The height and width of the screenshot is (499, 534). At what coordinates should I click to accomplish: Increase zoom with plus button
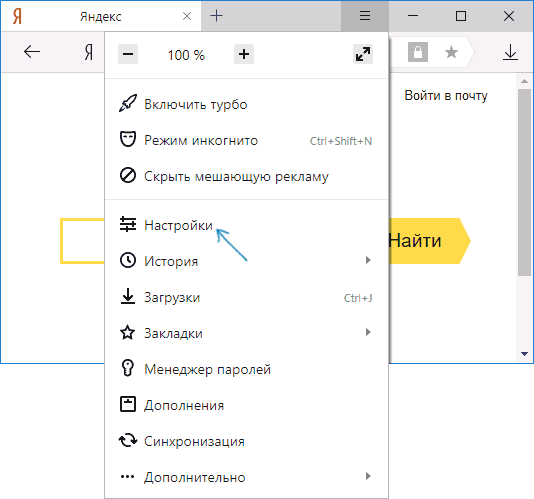pos(244,54)
